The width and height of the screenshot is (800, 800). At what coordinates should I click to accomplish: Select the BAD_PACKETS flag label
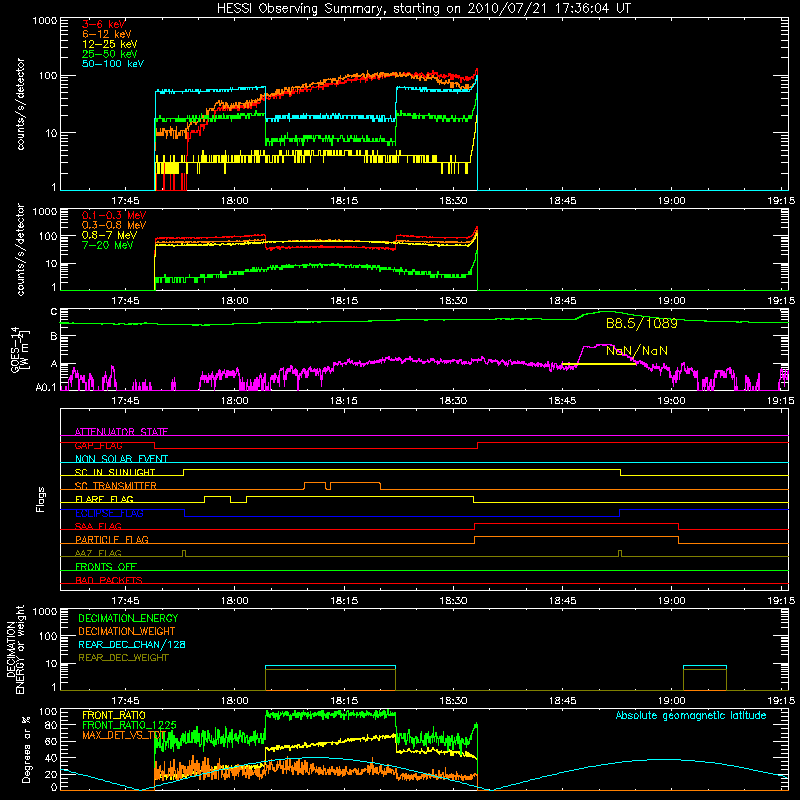pos(109,580)
